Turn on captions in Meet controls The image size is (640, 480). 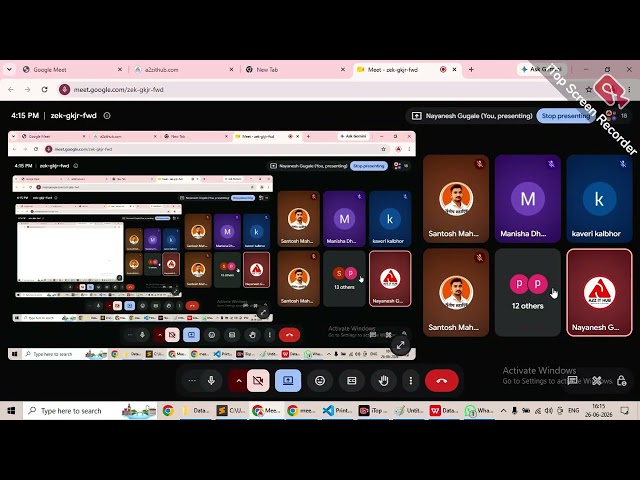point(351,380)
